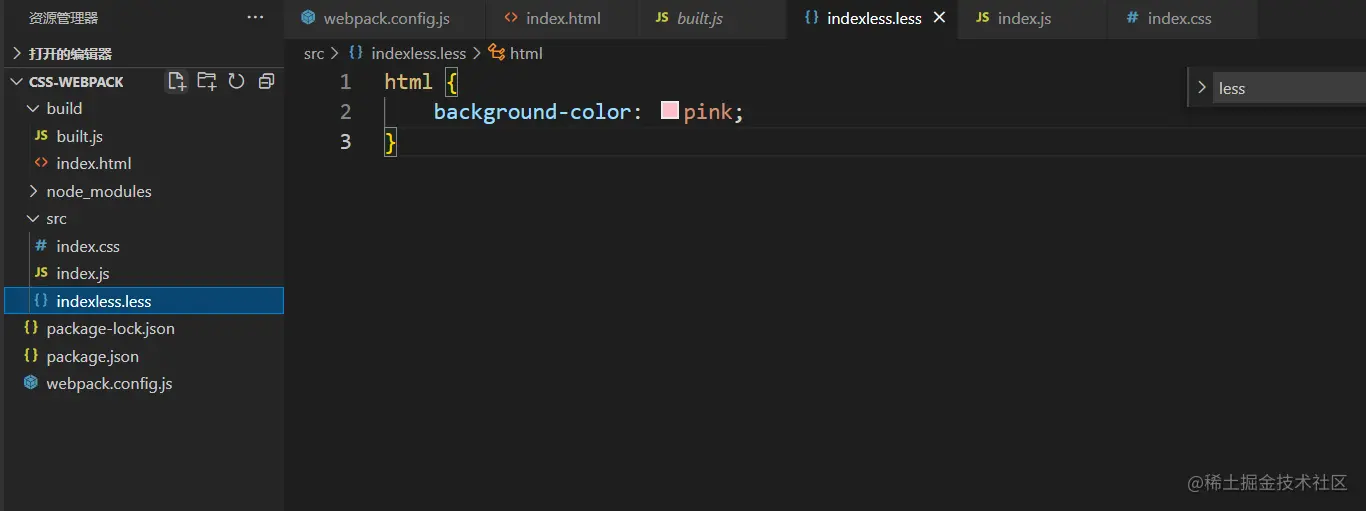Switch to the built.js tab

coord(712,19)
